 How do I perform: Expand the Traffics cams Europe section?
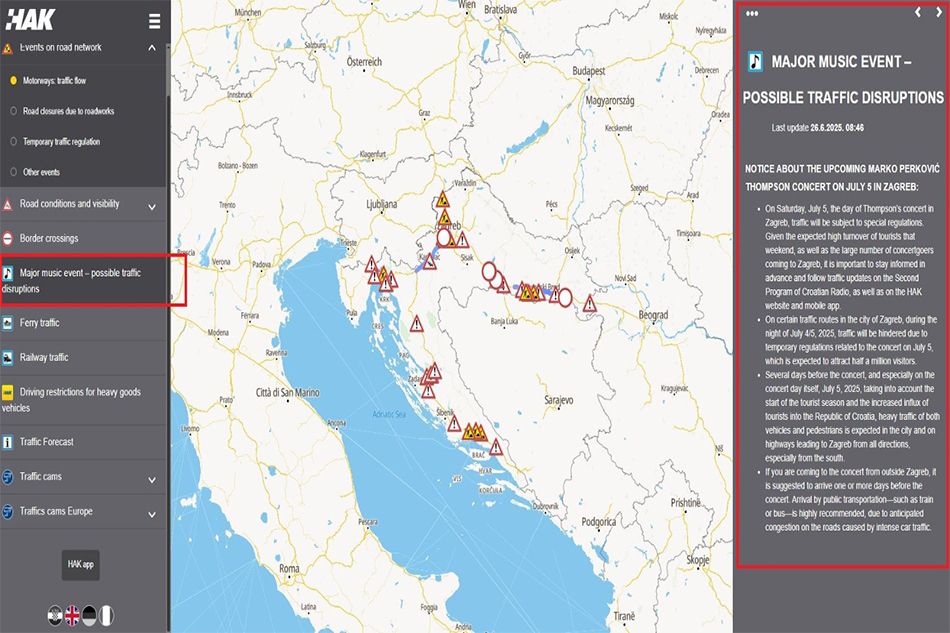(152, 514)
